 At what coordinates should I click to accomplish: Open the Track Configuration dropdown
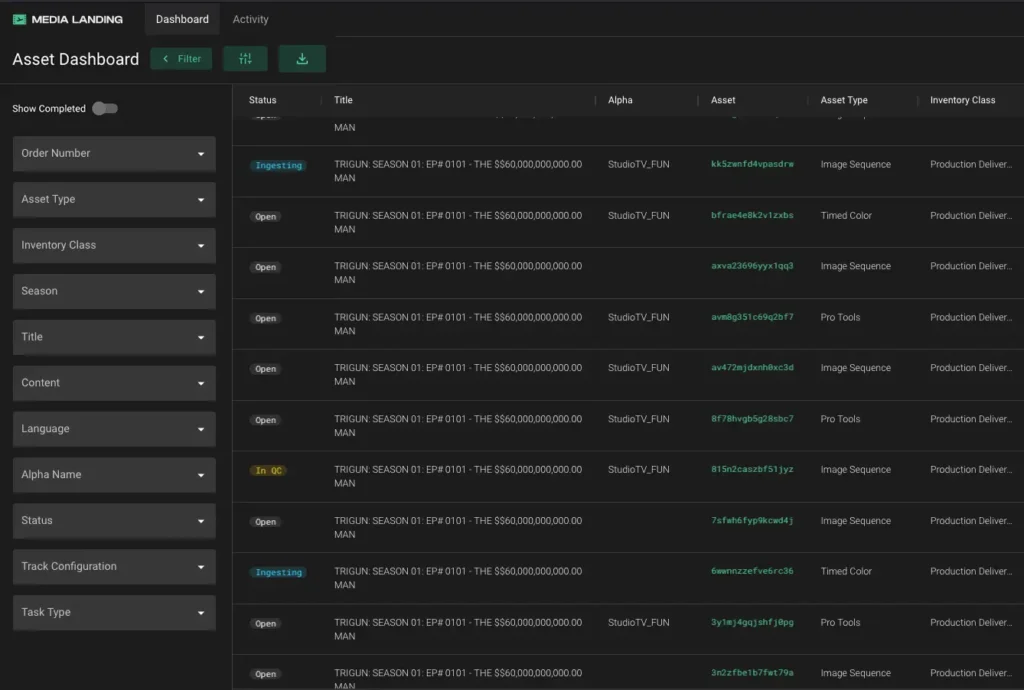coord(114,567)
